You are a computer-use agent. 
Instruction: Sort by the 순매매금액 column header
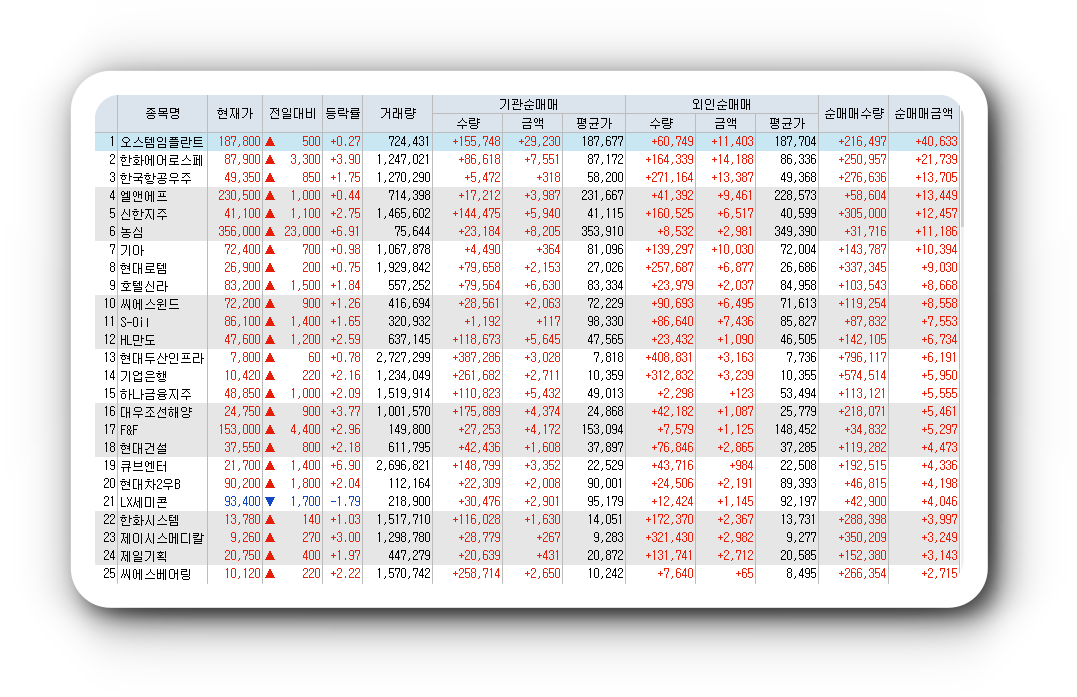(923, 113)
